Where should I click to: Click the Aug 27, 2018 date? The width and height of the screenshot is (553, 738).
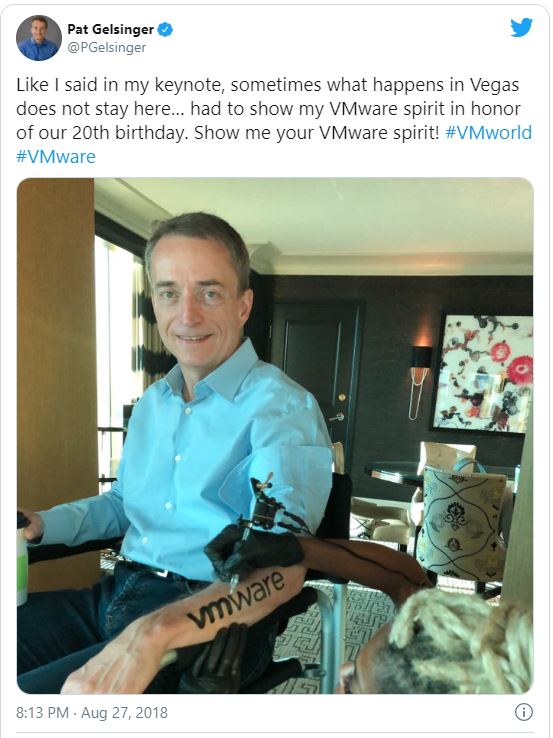[x=124, y=713]
